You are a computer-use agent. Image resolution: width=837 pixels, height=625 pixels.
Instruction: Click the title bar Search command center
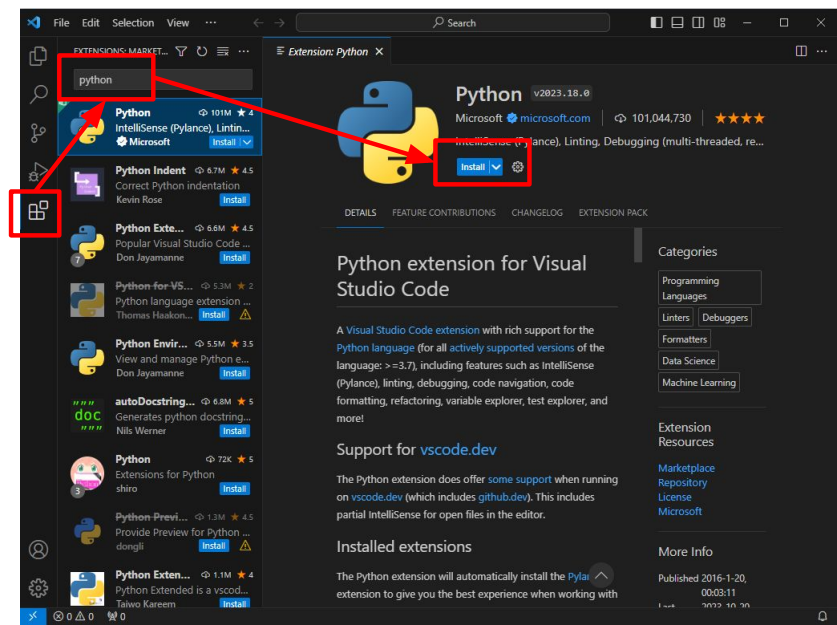pos(453,22)
